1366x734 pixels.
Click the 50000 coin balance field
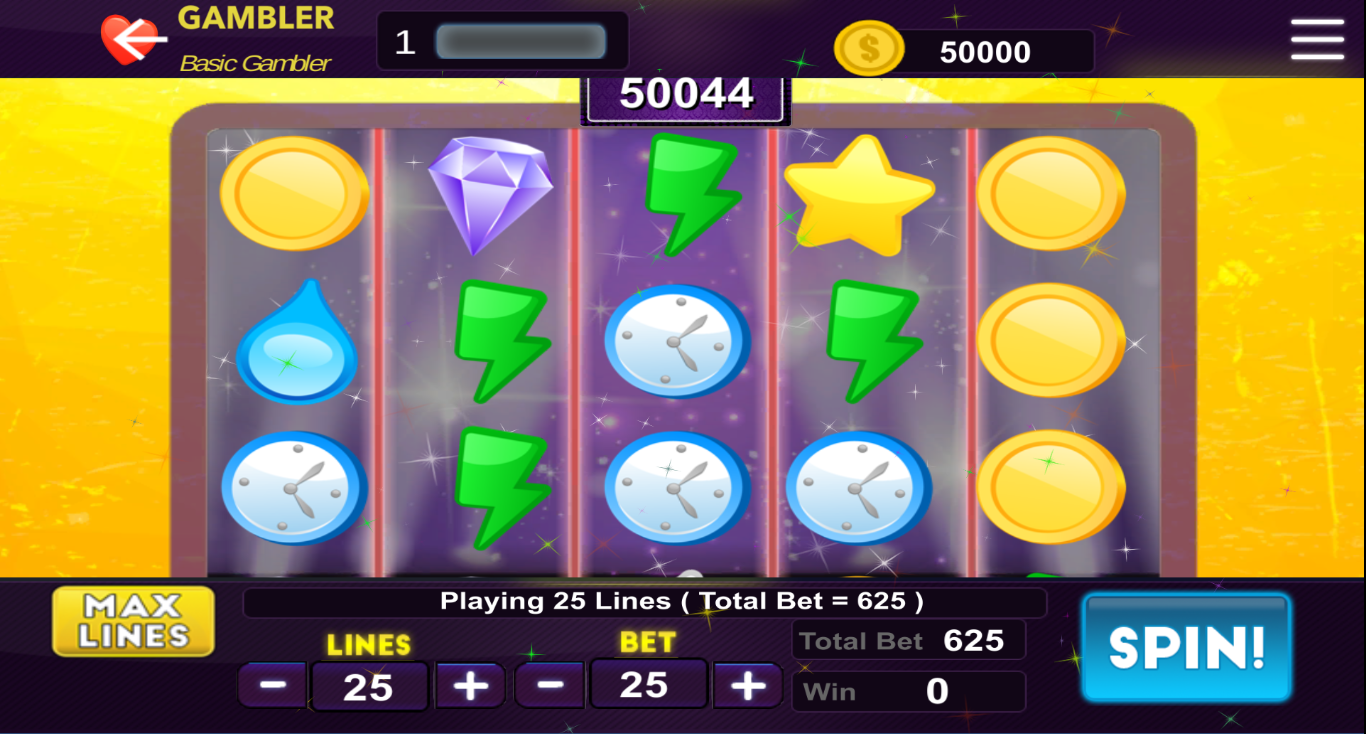pyautogui.click(x=985, y=52)
